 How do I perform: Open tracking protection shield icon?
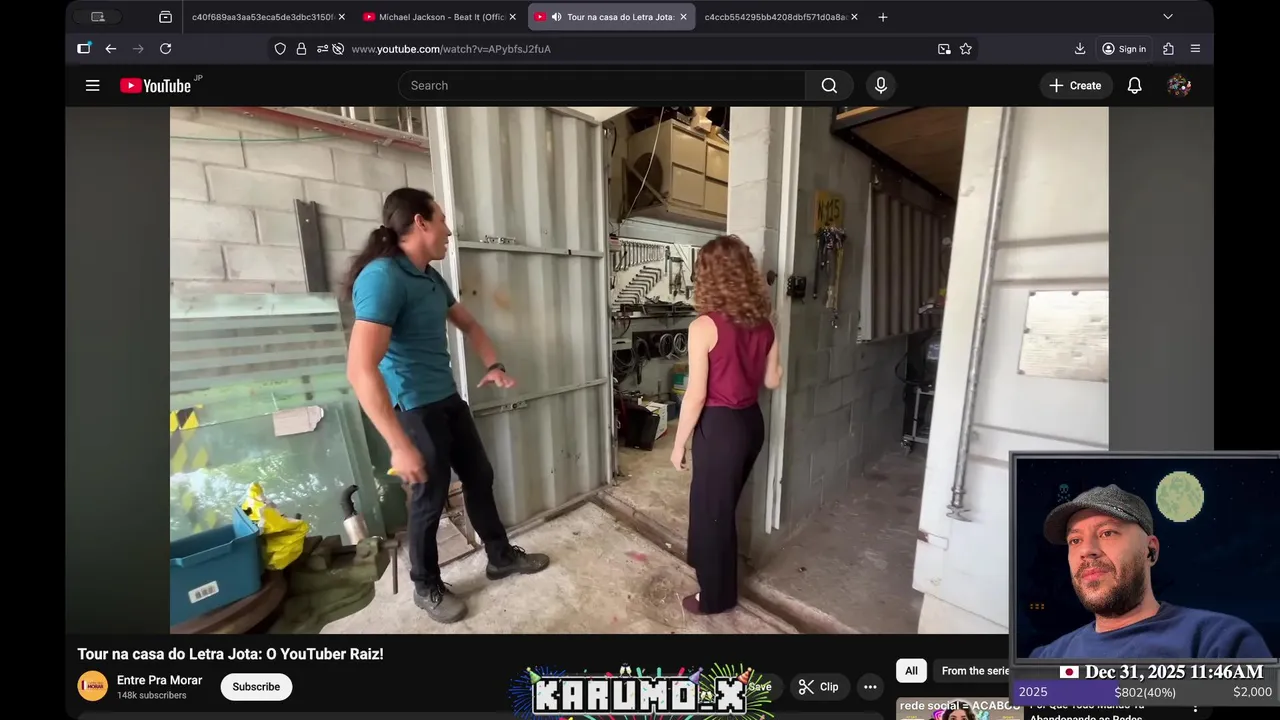280,49
